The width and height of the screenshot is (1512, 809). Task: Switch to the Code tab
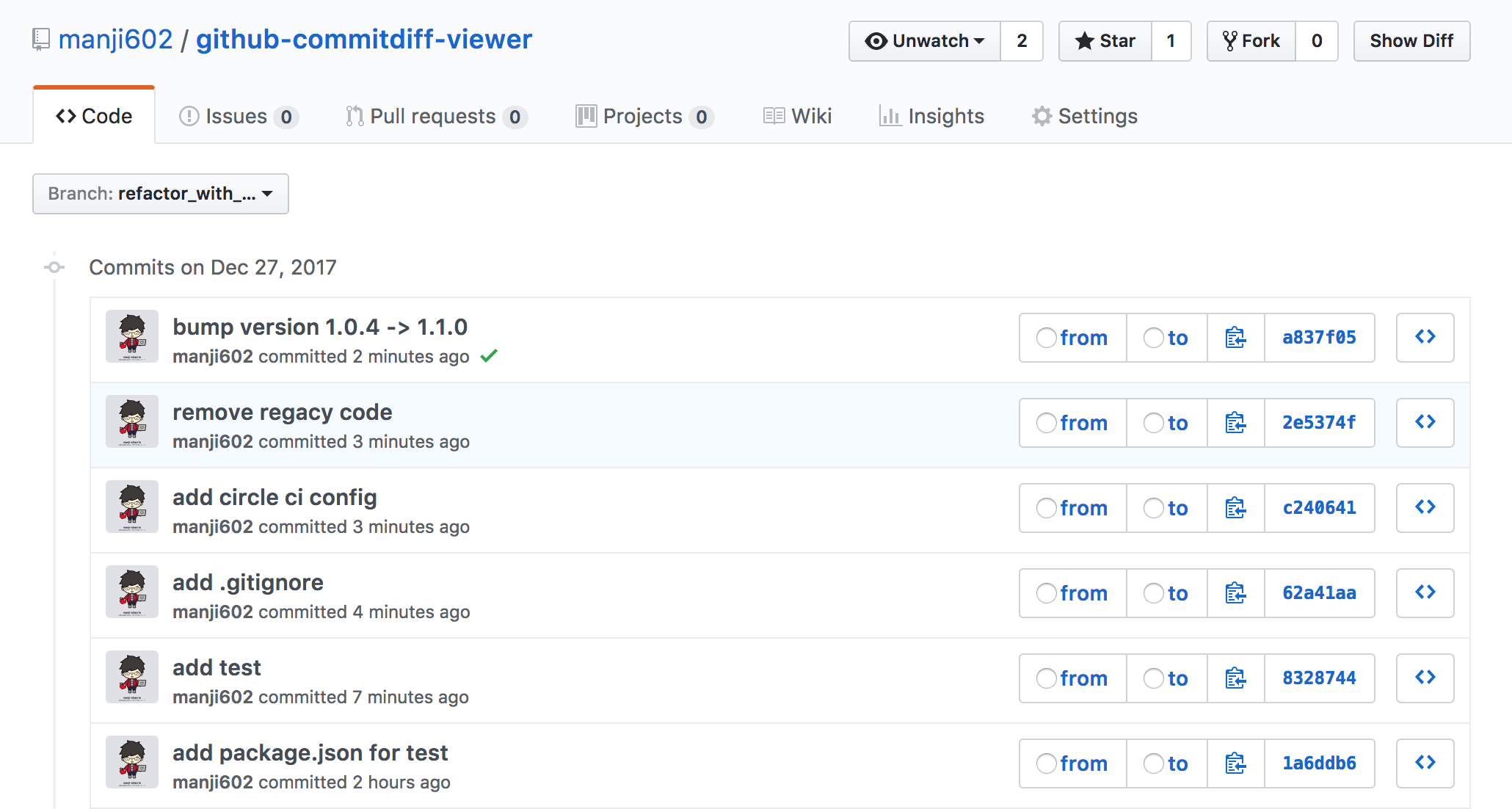point(94,116)
